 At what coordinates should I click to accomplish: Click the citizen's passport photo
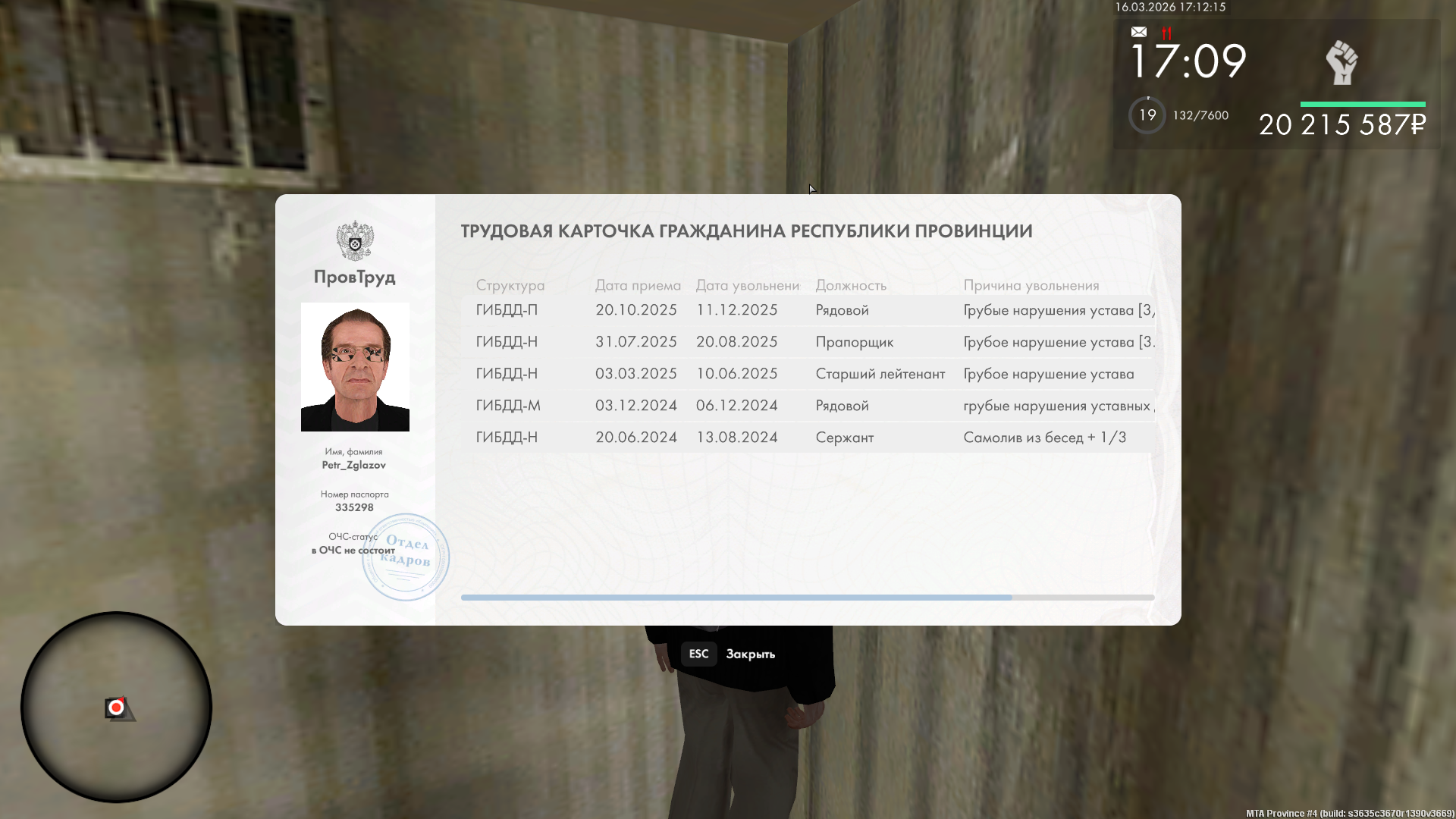point(355,367)
